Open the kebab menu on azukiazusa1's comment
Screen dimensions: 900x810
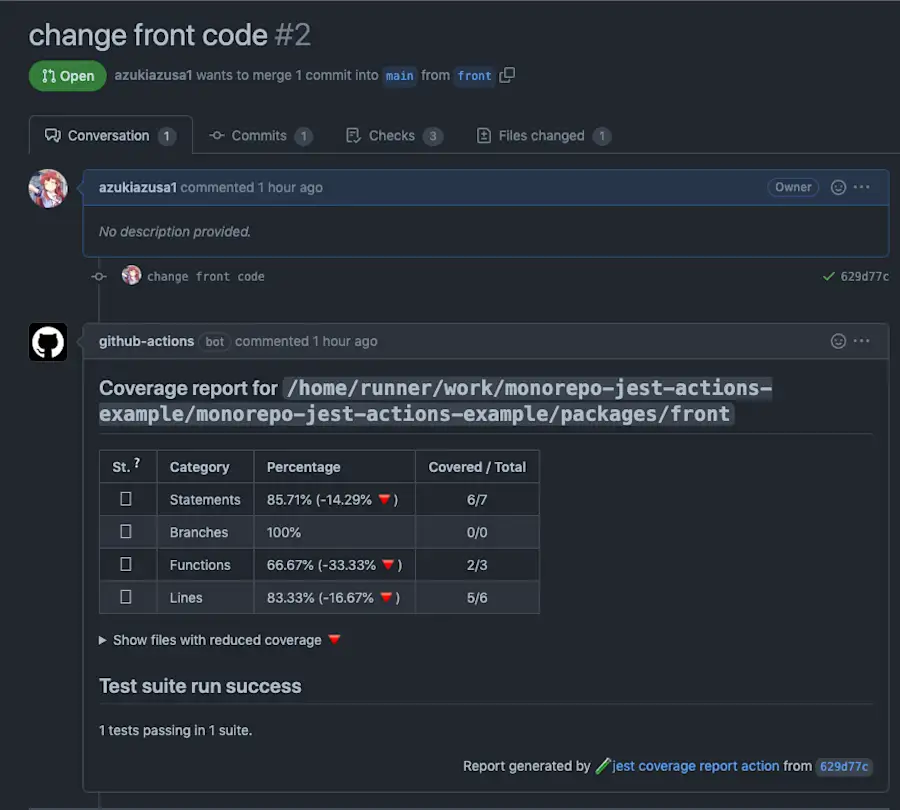[x=862, y=187]
